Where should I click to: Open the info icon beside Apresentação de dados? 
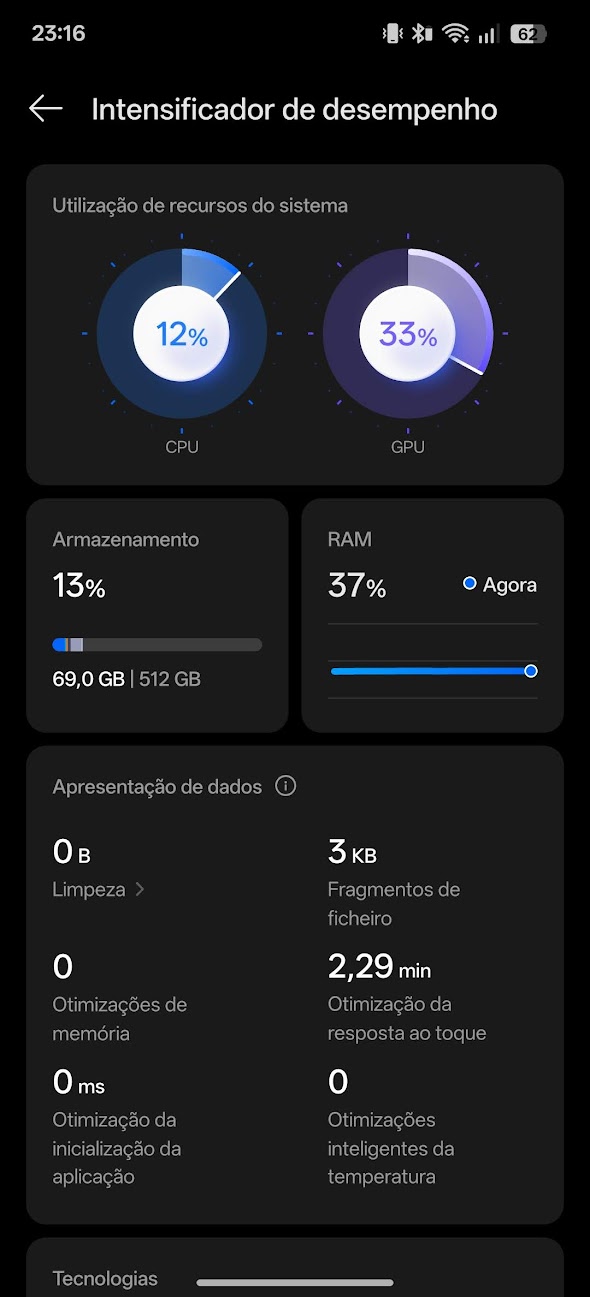(x=286, y=786)
